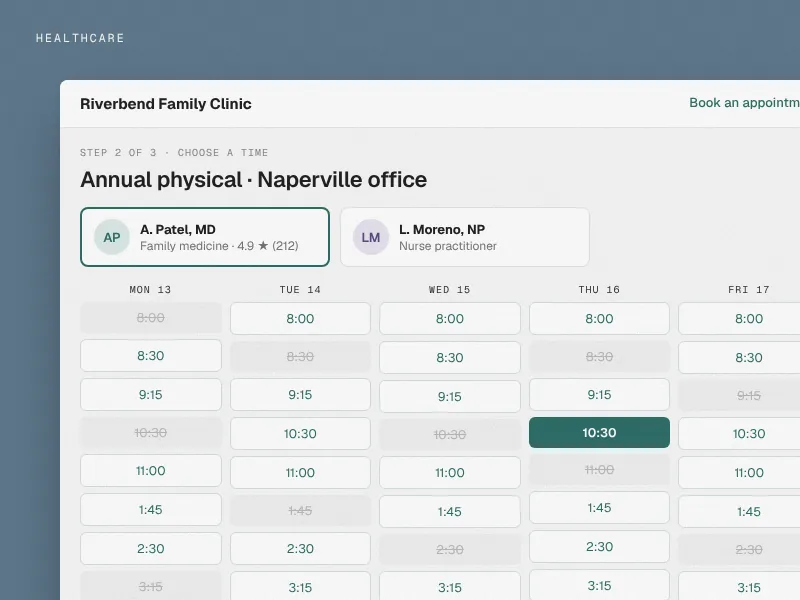Select Tuesday 14 at 11:00
The image size is (800, 600).
coord(301,472)
